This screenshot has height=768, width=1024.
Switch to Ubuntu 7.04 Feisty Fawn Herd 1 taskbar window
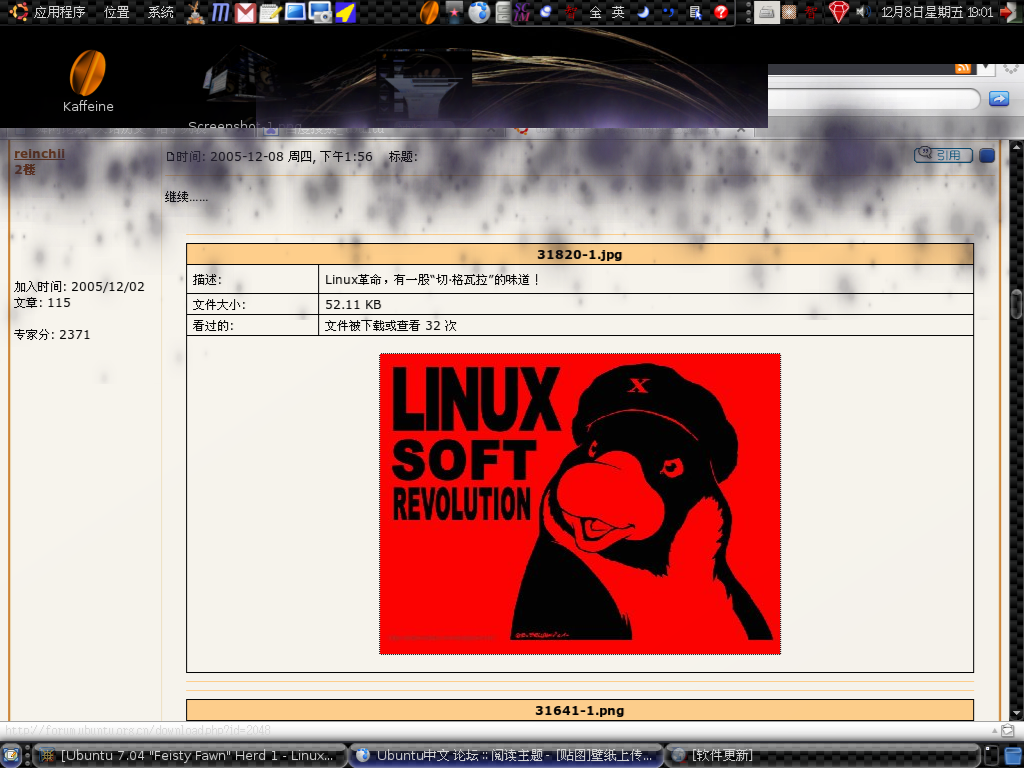[x=188, y=756]
